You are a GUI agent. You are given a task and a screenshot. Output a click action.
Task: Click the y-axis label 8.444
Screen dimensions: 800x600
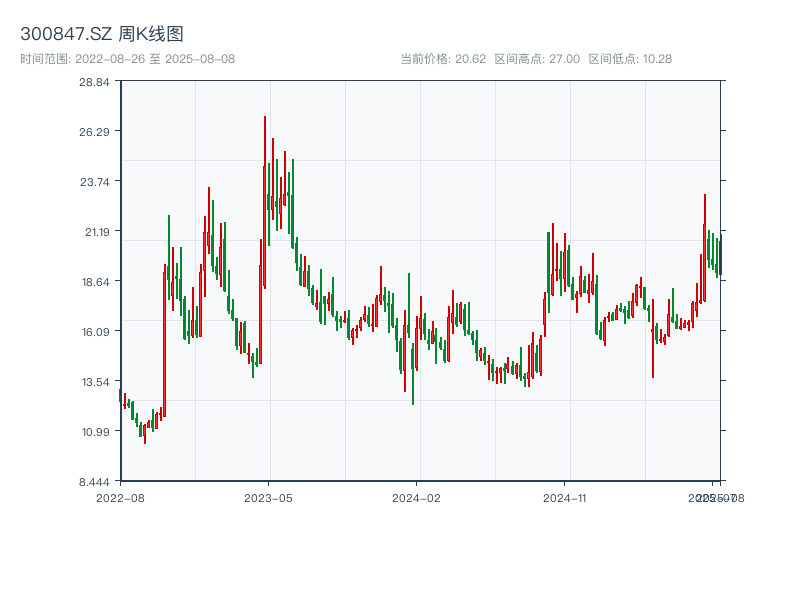pyautogui.click(x=94, y=482)
